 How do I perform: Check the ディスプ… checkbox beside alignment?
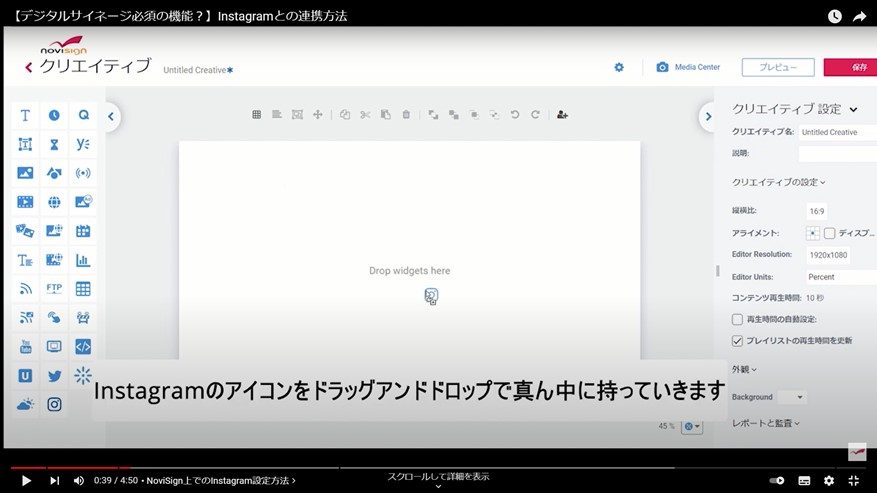829,233
